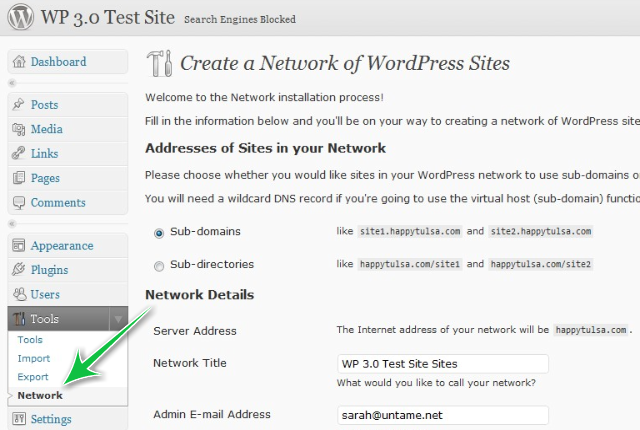Click the Links chain icon
The height and width of the screenshot is (430, 640).
pos(18,154)
